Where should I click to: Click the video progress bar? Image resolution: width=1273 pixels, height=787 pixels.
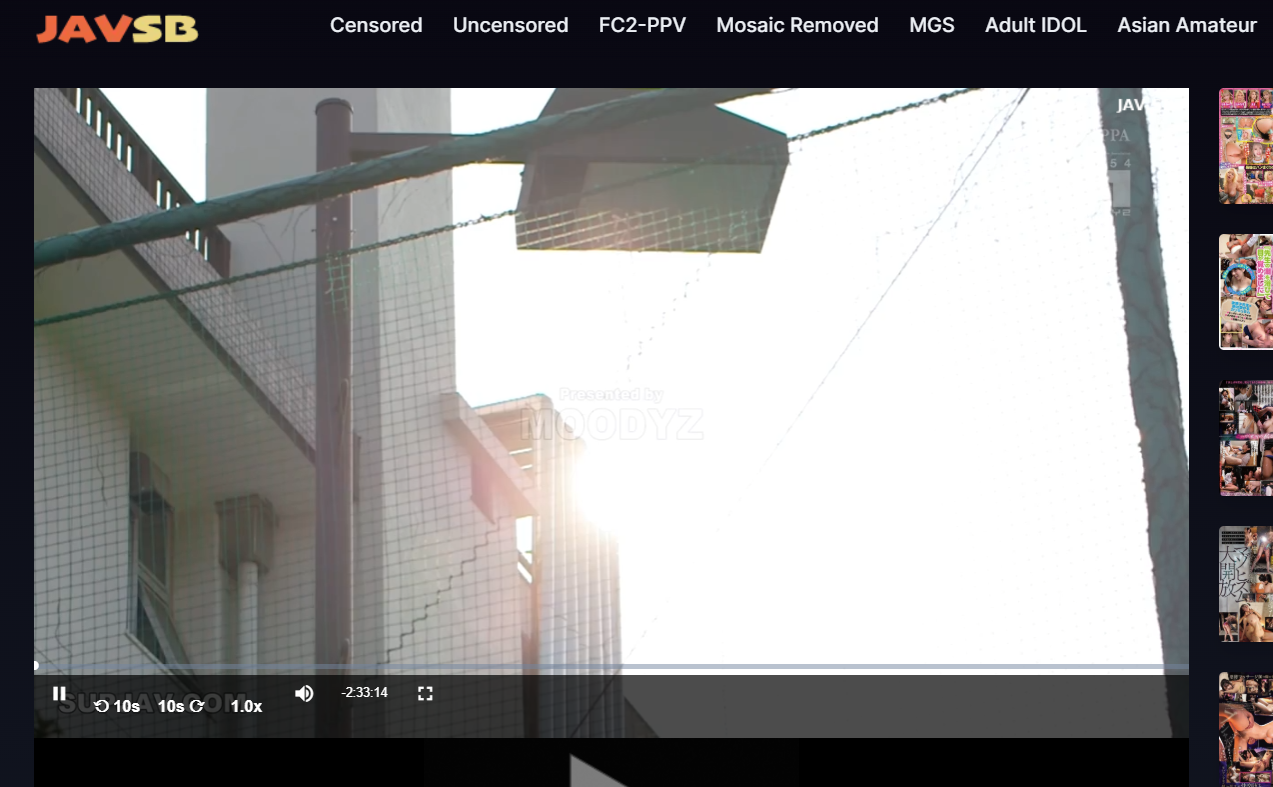611,666
